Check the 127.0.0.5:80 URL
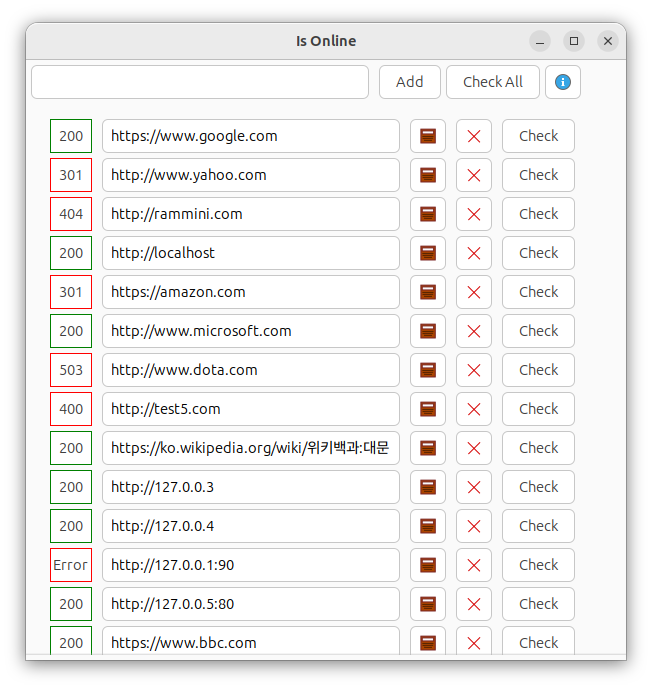The image size is (652, 689). pos(538,604)
